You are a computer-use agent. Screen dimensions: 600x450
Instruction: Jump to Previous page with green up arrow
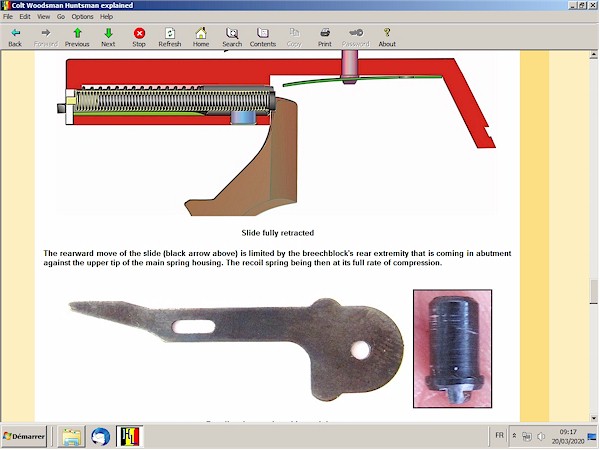pyautogui.click(x=77, y=37)
